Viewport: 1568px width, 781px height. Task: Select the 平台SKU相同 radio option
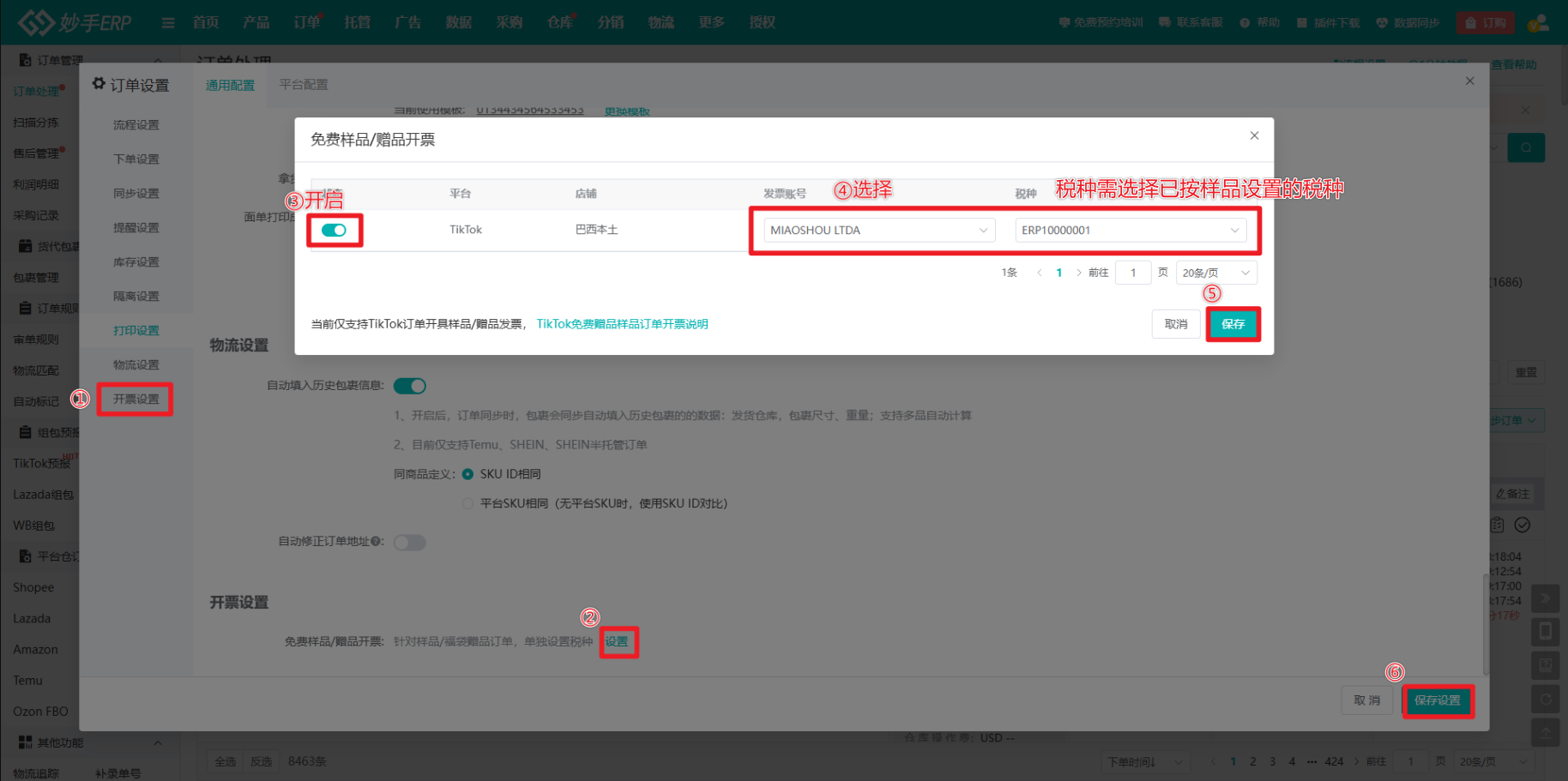point(467,503)
